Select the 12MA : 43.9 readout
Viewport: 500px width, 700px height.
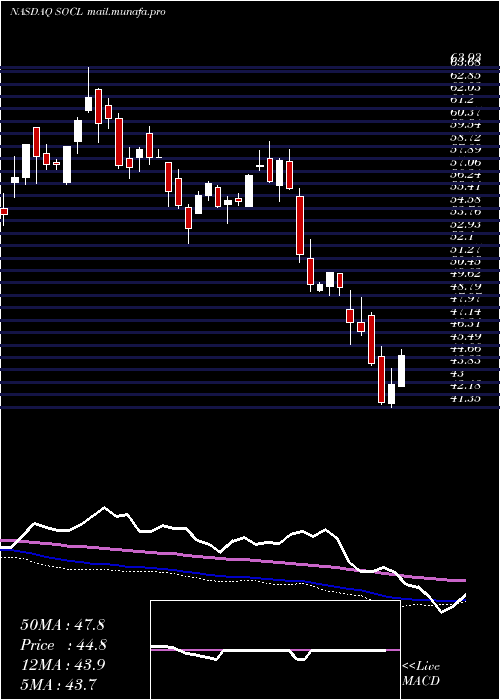tap(62, 665)
